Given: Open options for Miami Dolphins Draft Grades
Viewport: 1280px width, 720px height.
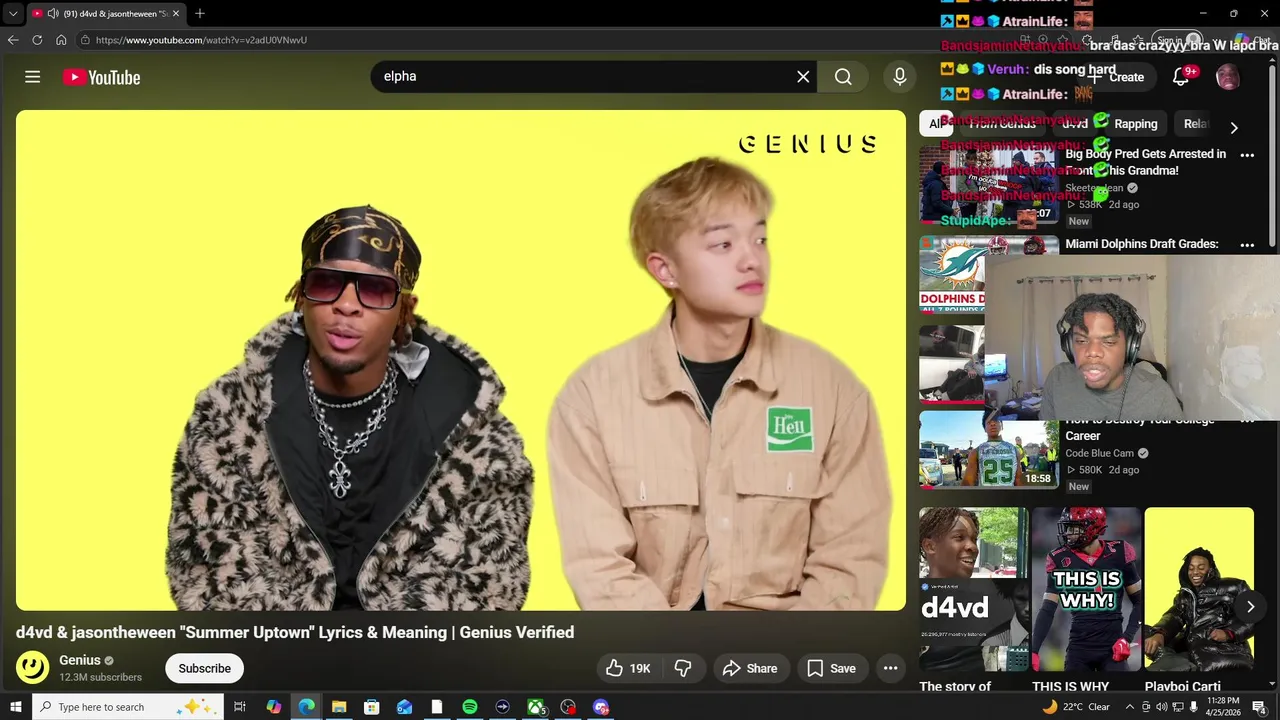Looking at the screenshot, I should (x=1247, y=245).
